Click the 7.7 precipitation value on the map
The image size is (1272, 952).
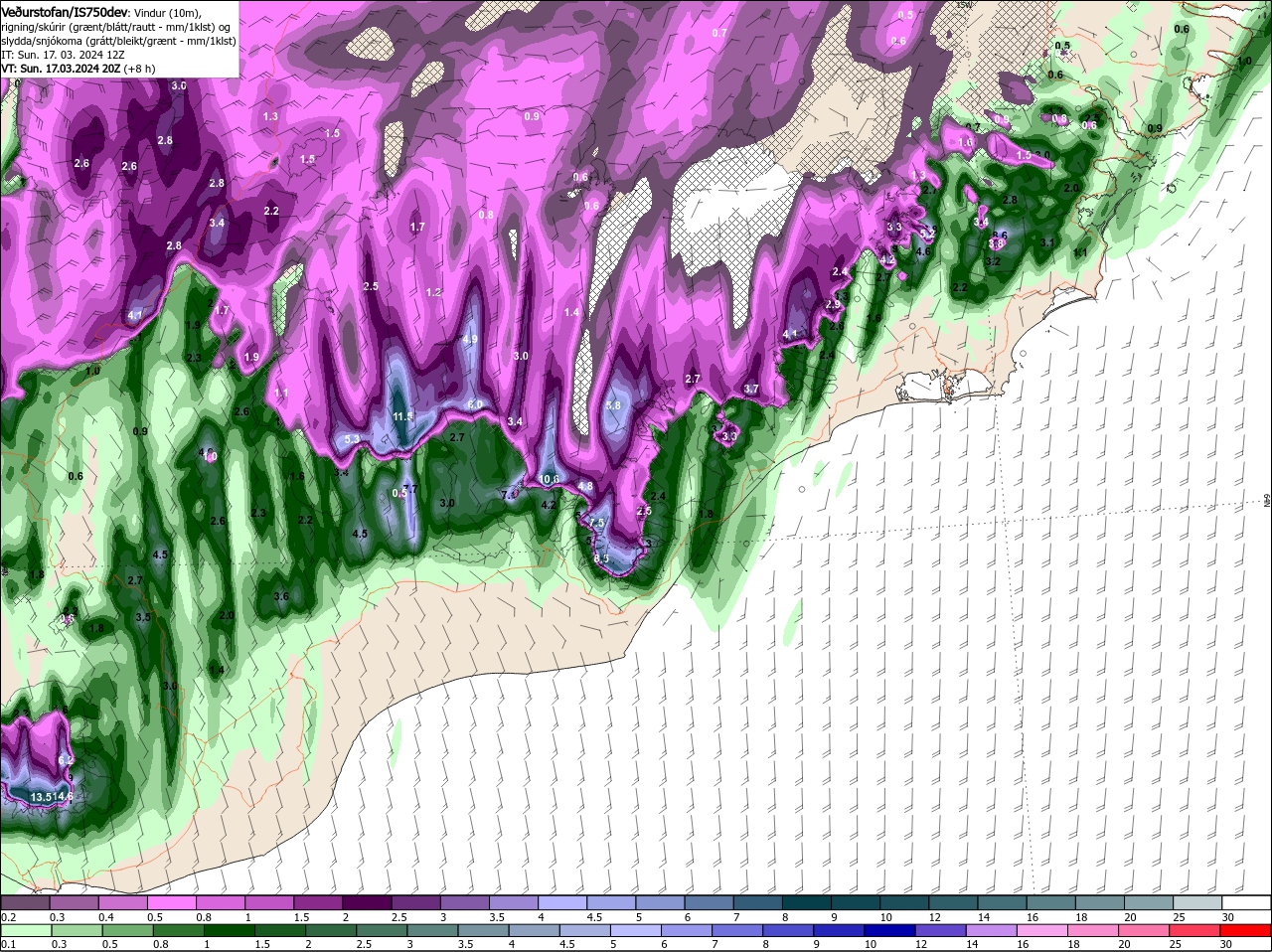click(410, 488)
